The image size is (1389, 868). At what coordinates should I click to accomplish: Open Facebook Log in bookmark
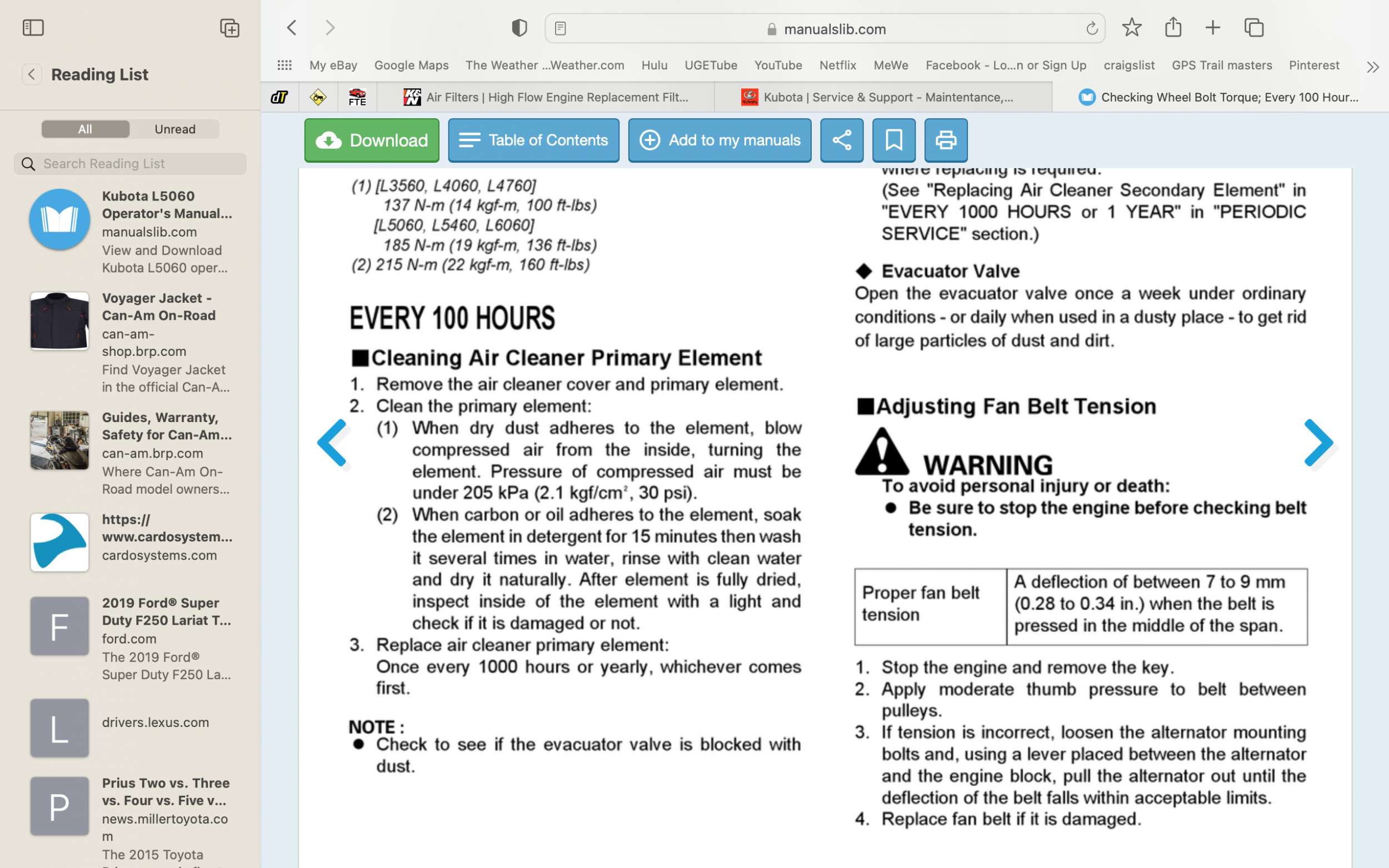coord(1006,66)
